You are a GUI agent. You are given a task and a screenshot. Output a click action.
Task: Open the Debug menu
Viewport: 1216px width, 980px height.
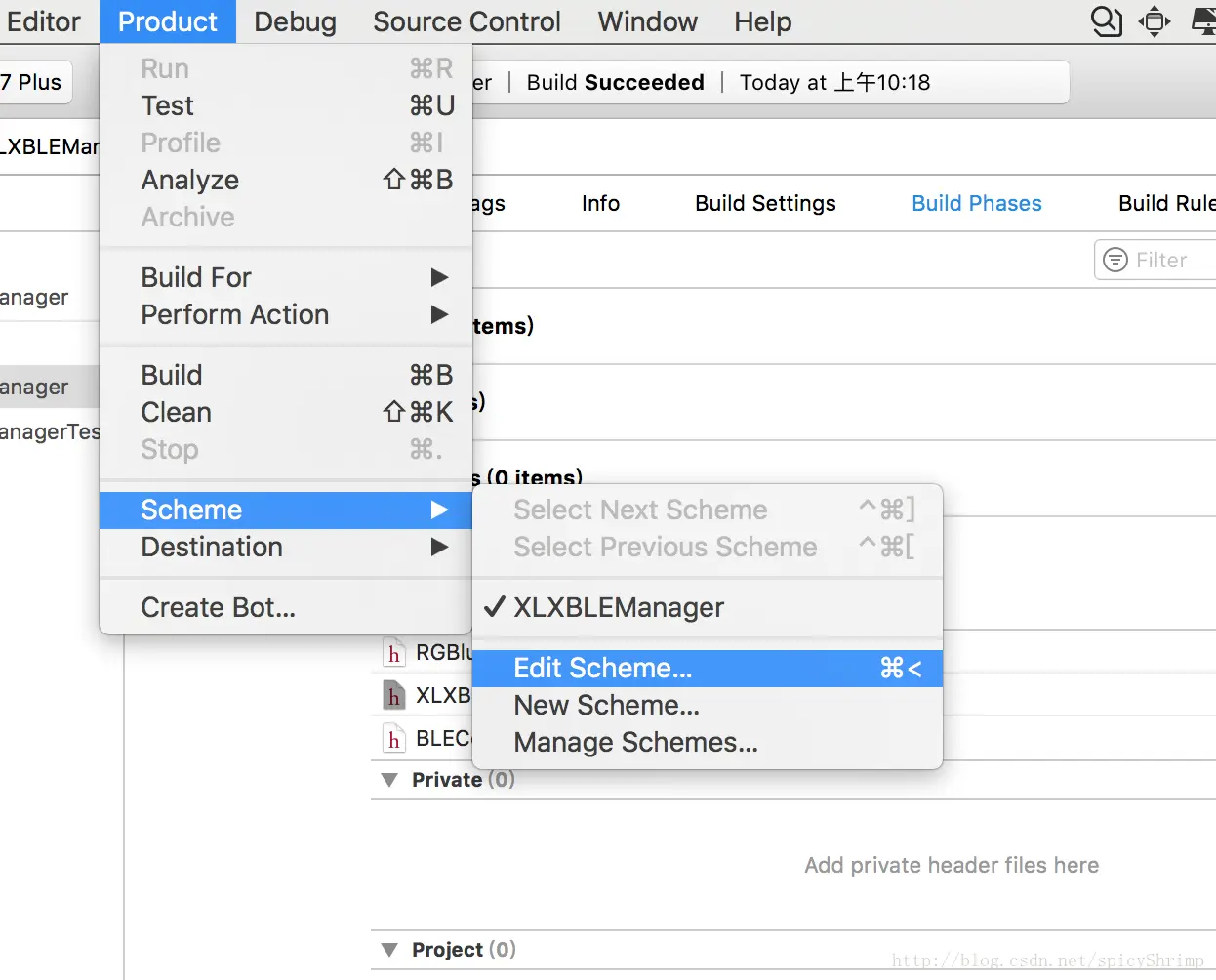click(x=295, y=21)
